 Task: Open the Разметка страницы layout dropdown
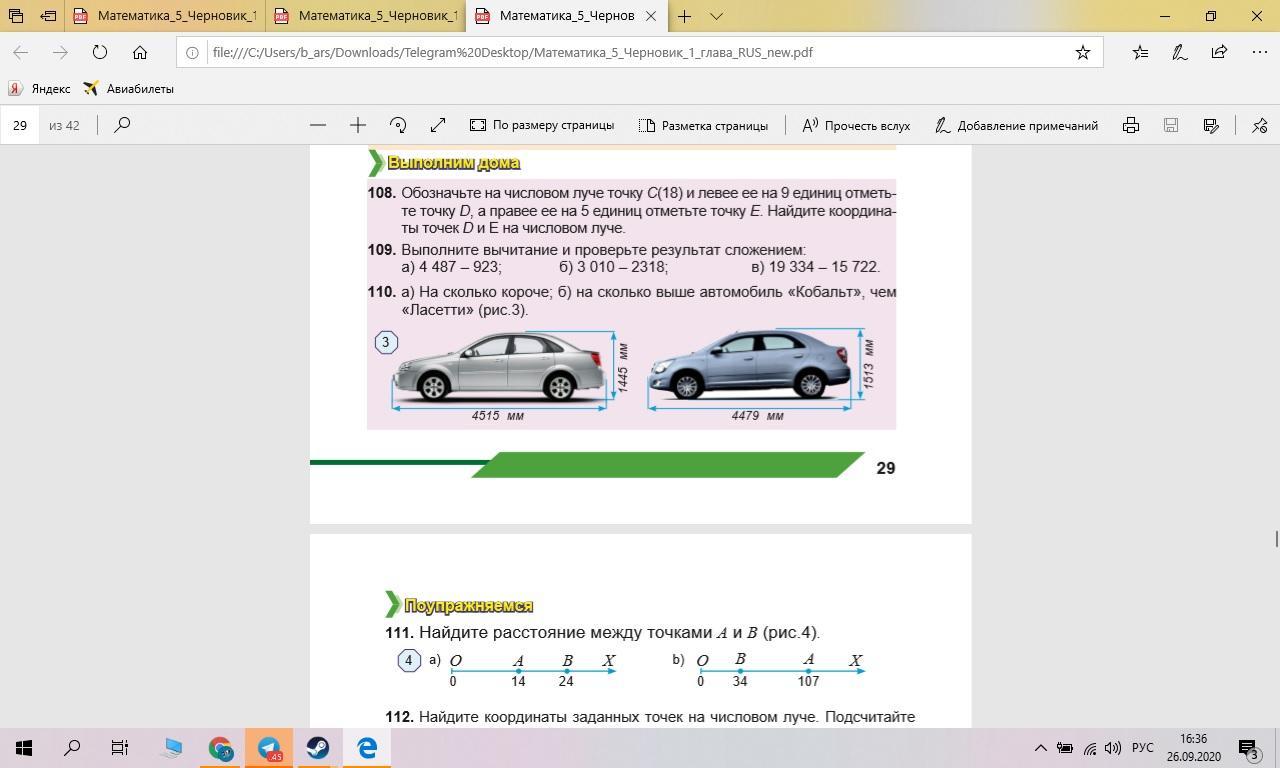click(x=703, y=125)
